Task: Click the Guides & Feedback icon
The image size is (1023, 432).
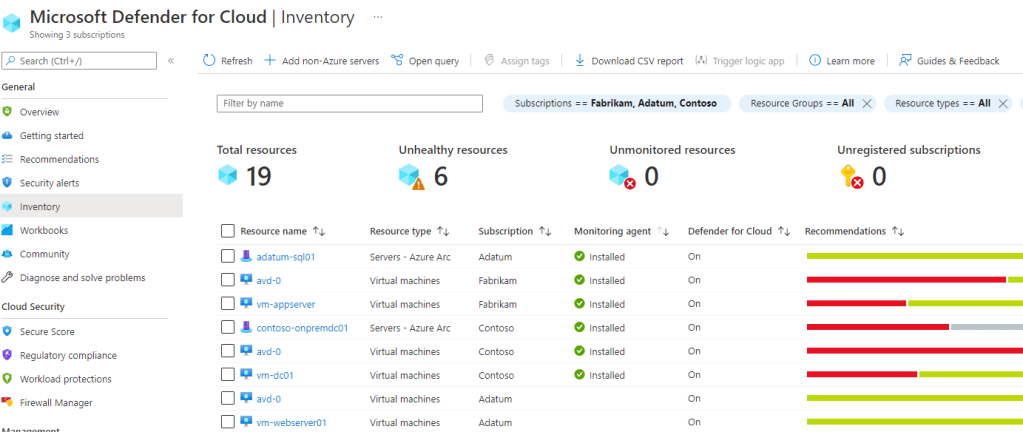Action: coord(905,61)
